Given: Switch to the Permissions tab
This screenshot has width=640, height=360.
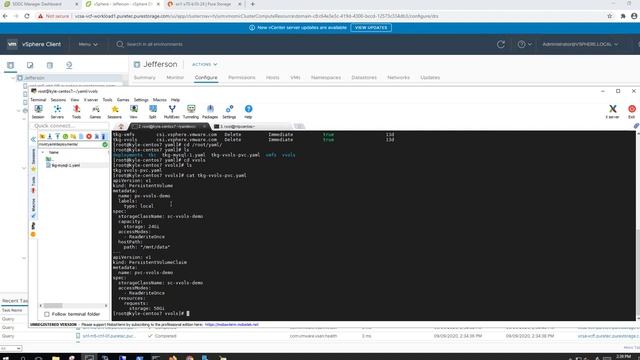Looking at the screenshot, I should coord(242,78).
